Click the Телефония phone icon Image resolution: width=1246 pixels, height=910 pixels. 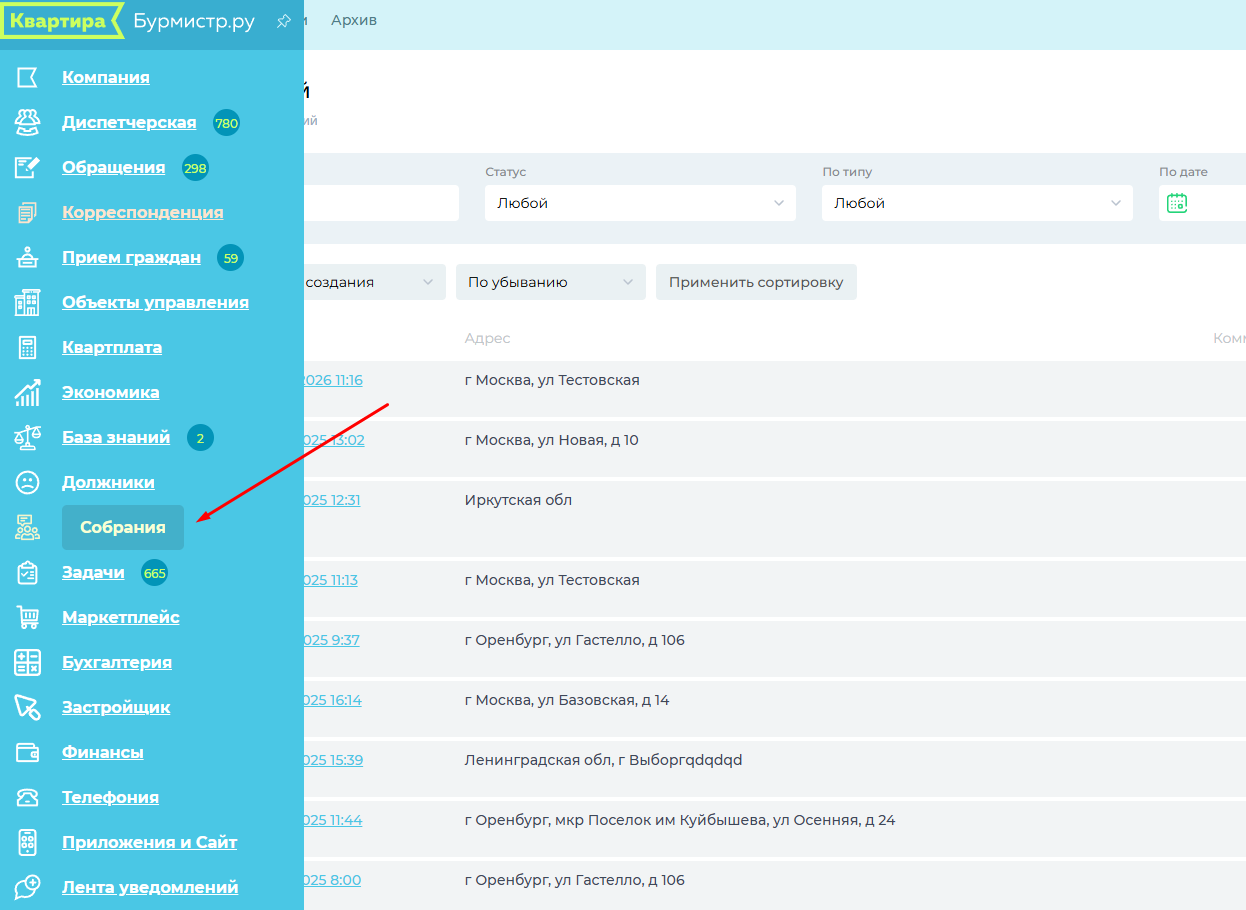point(27,798)
